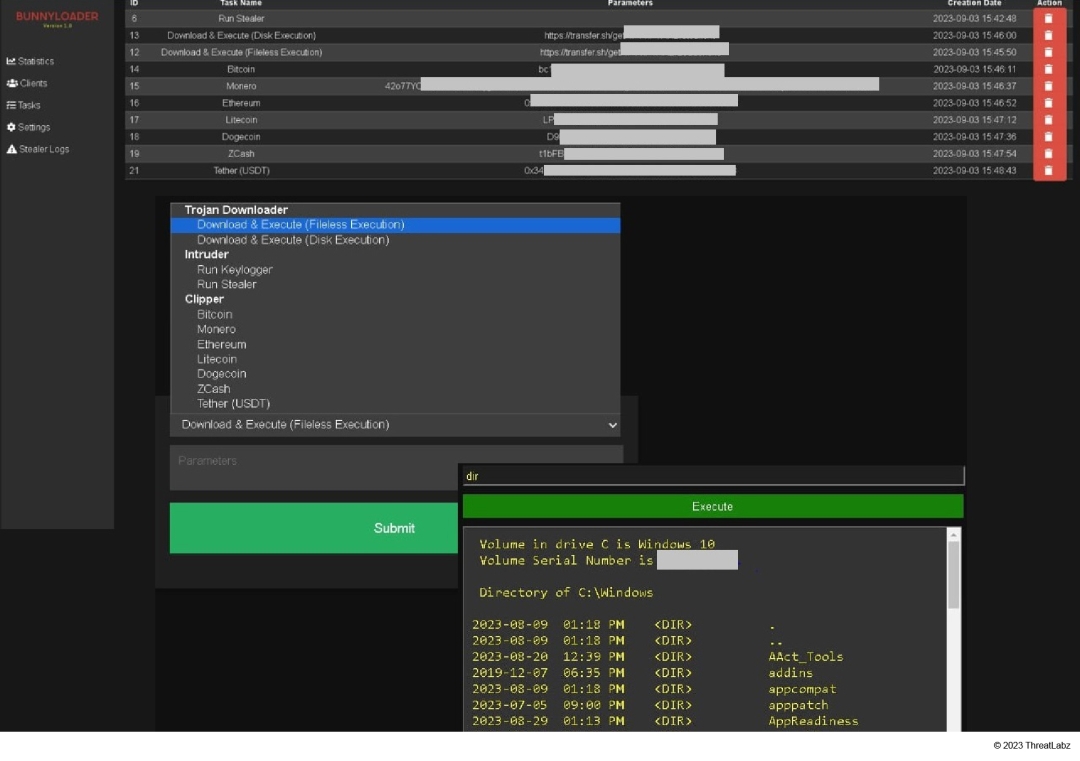
Task: Collapse the task type dropdown chevron
Action: coord(613,425)
